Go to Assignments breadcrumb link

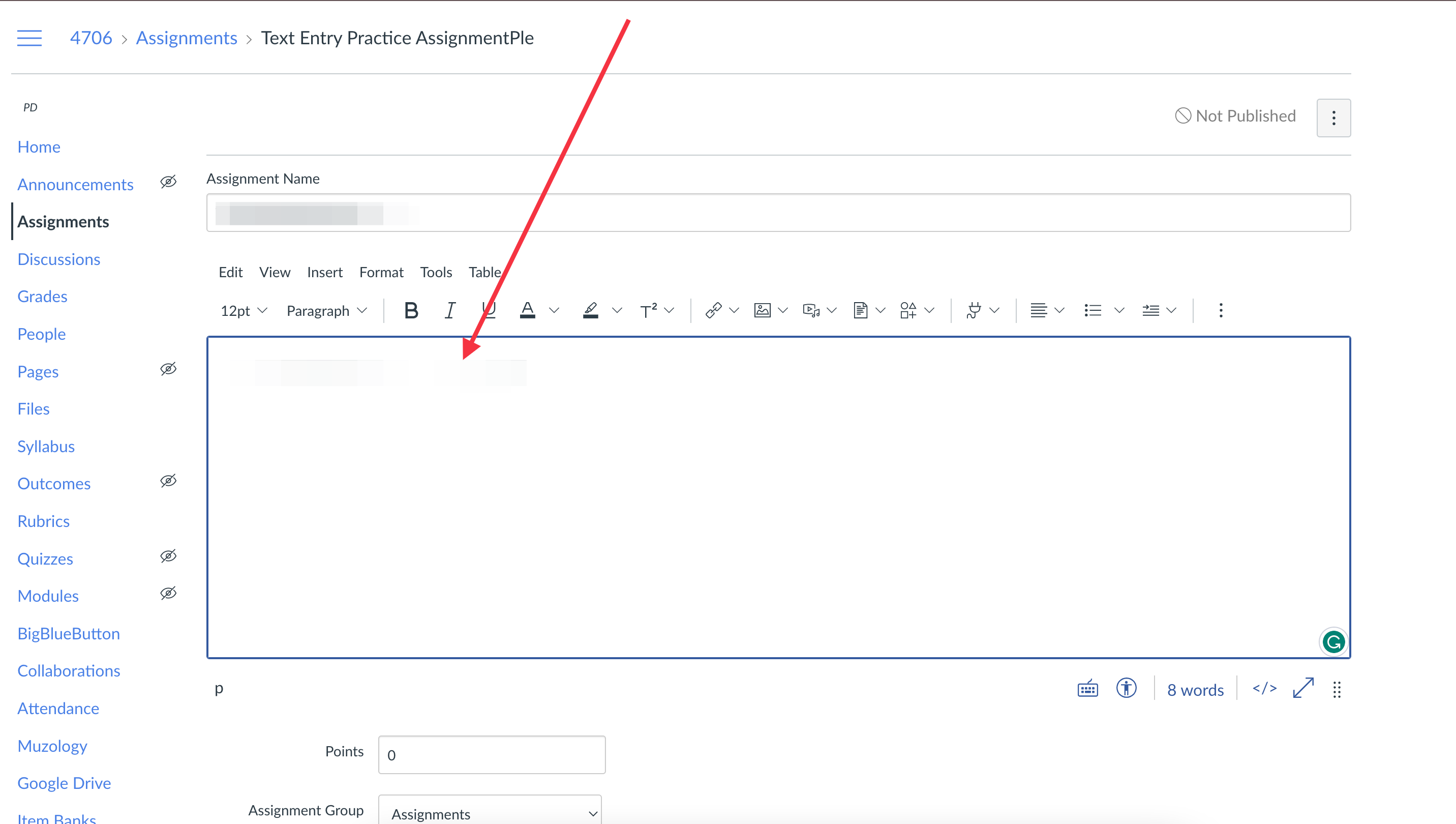click(x=187, y=38)
